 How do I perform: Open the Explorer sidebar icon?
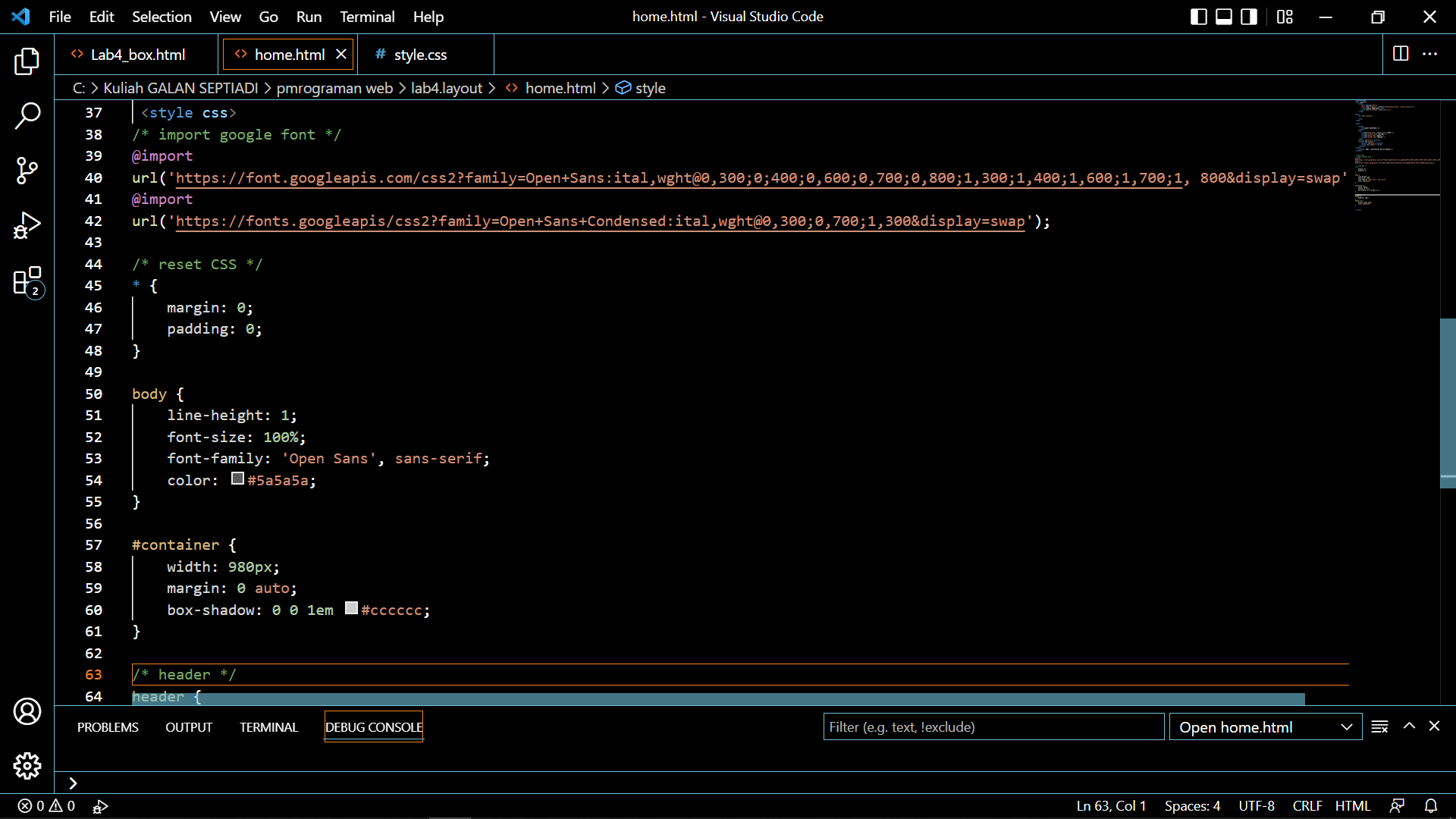27,62
